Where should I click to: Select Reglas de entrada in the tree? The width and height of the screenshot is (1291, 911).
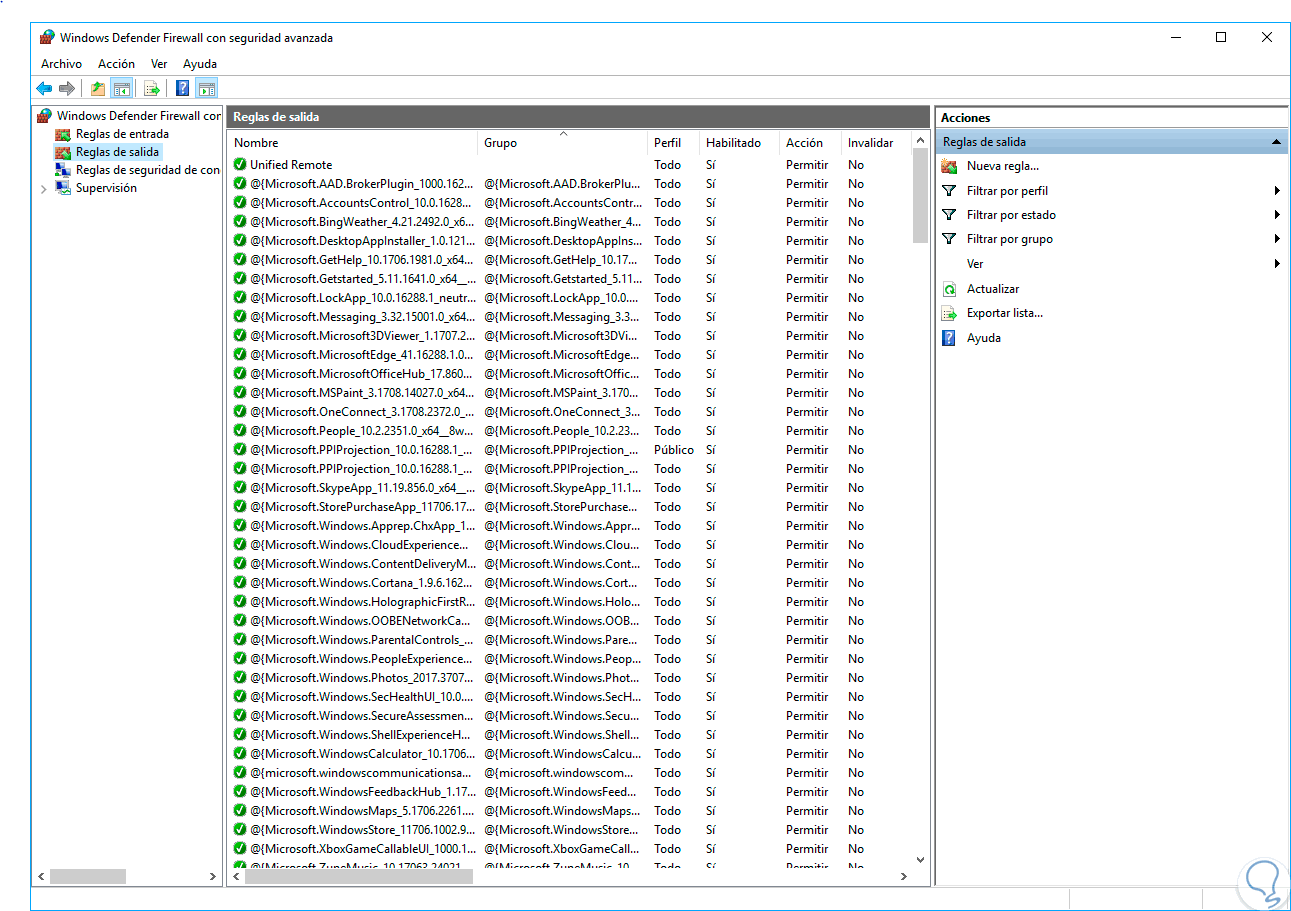122,134
